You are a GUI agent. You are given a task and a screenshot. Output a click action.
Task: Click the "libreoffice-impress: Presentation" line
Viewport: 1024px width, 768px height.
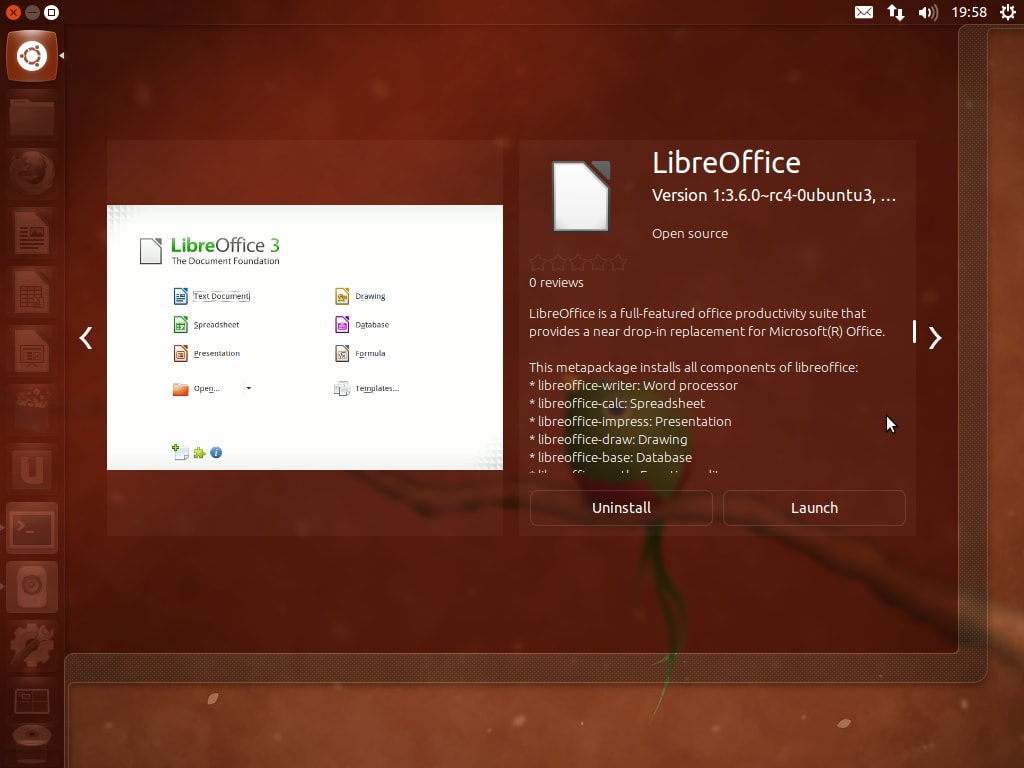click(630, 421)
